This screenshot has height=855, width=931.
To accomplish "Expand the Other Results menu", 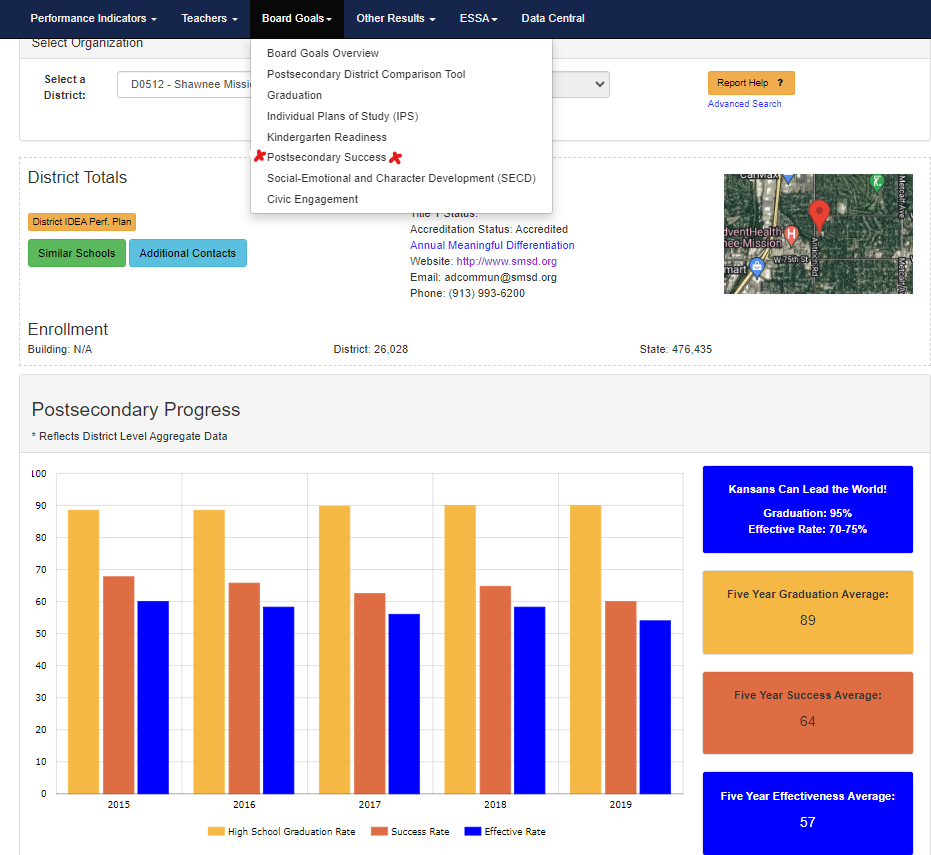I will pyautogui.click(x=395, y=18).
